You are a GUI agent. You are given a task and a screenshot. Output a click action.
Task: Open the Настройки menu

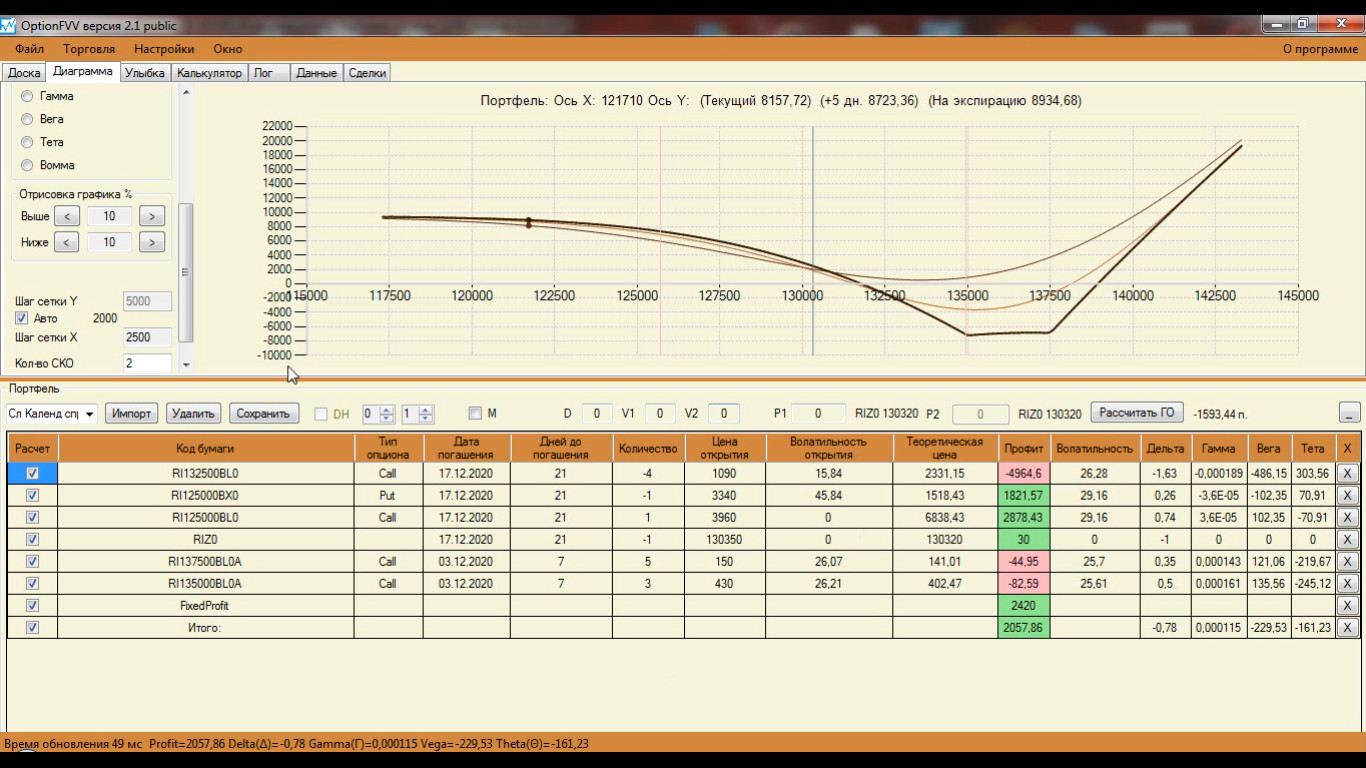[164, 49]
